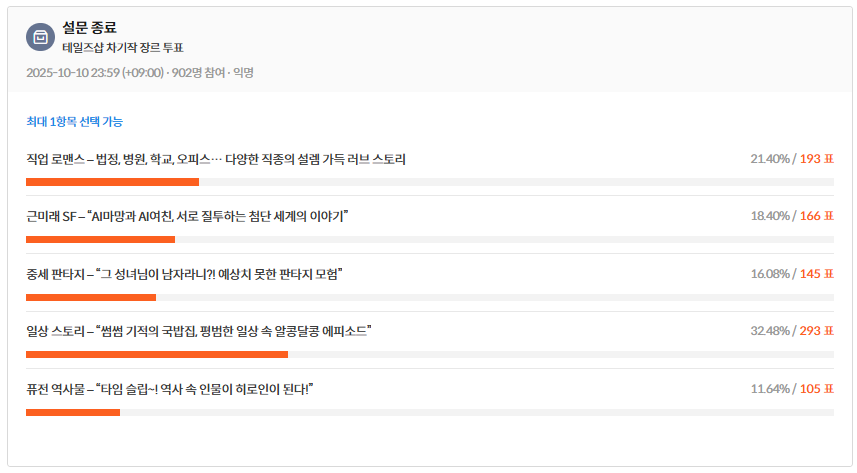Click the poll box icon in header

click(40, 37)
